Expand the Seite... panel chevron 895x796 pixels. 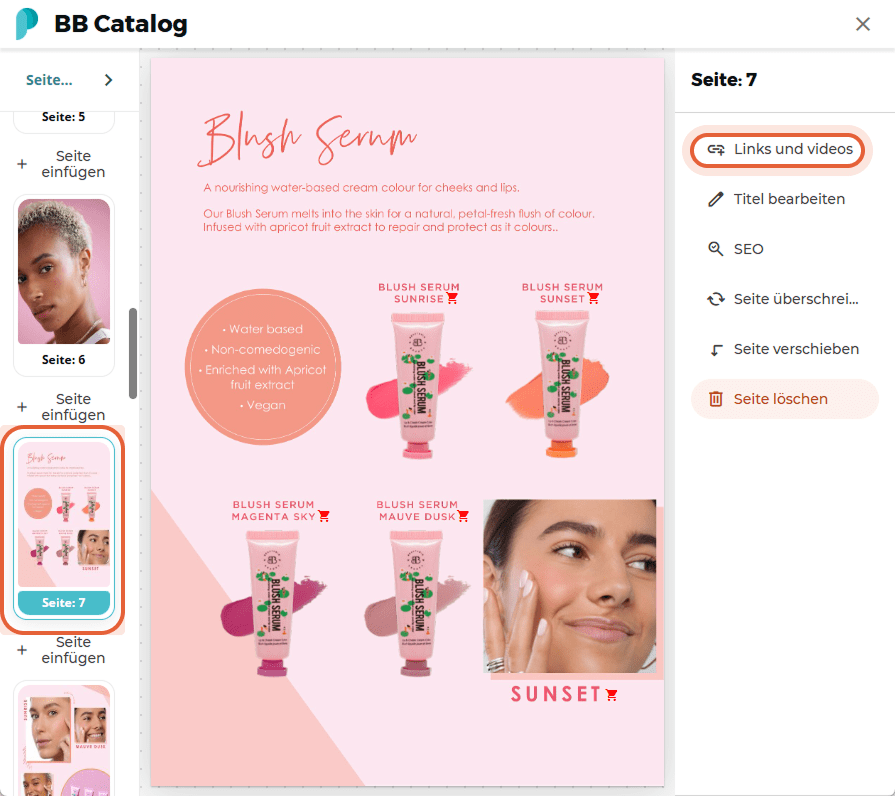click(108, 80)
